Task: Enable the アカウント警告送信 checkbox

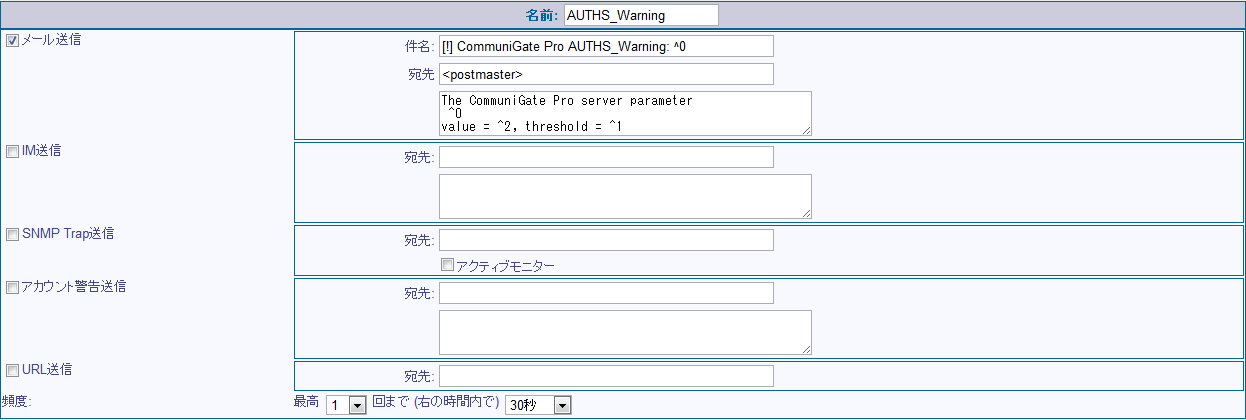Action: [13, 287]
